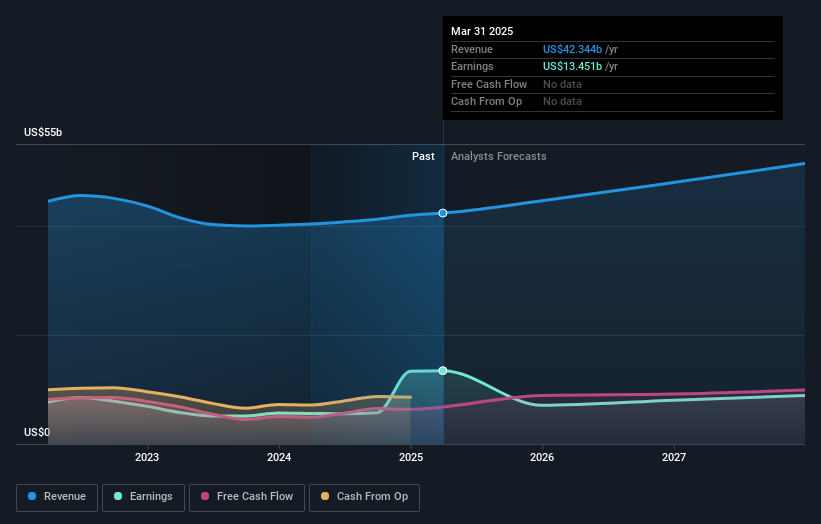This screenshot has height=524, width=821.
Task: Click No data beside Free Cash Flow
Action: click(x=562, y=84)
